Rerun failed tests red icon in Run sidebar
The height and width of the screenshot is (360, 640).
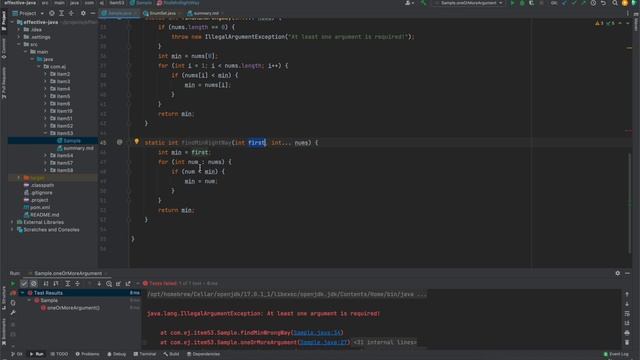pyautogui.click(x=13, y=293)
